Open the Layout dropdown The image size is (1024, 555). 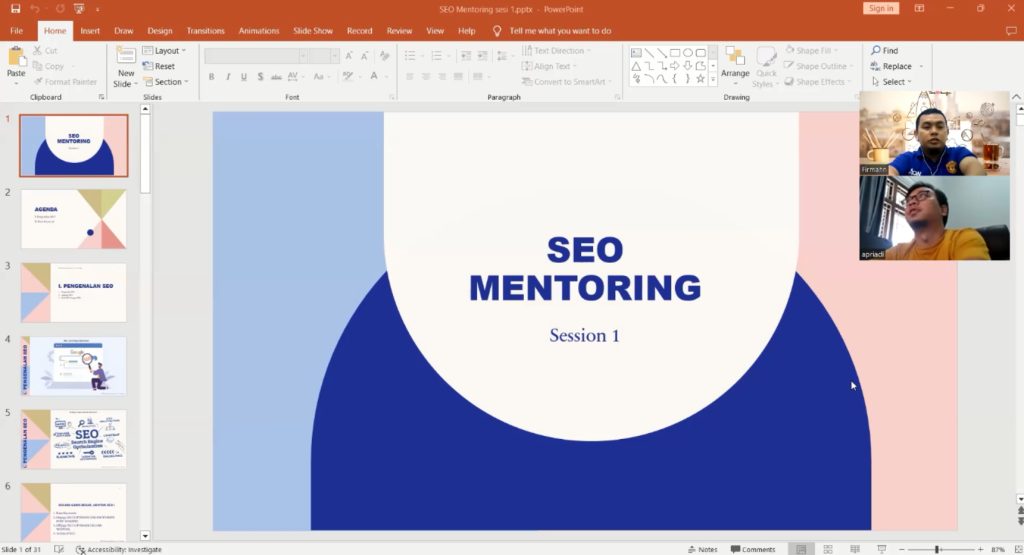(165, 50)
